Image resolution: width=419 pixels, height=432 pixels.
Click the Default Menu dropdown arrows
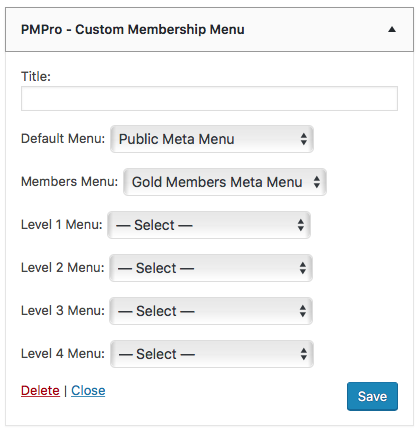[x=303, y=139]
